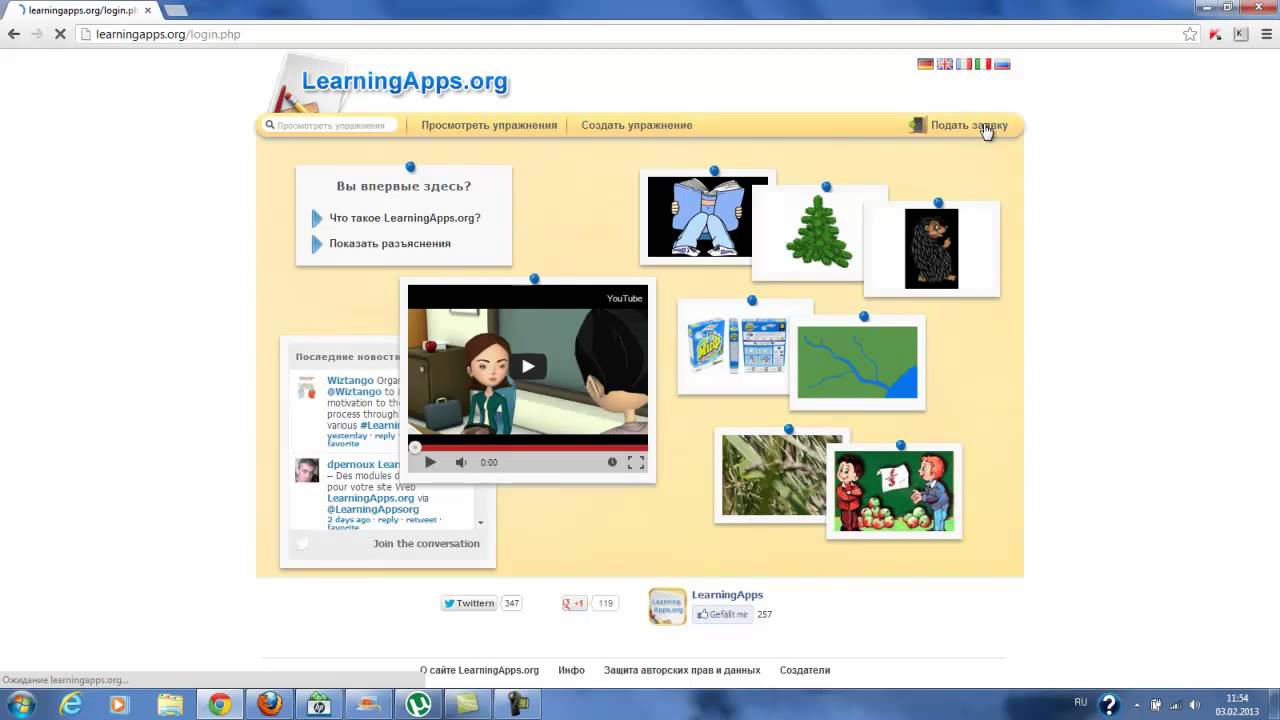Image resolution: width=1280 pixels, height=720 pixels.
Task: Launch Internet Explorer from the taskbar
Action: pyautogui.click(x=71, y=704)
